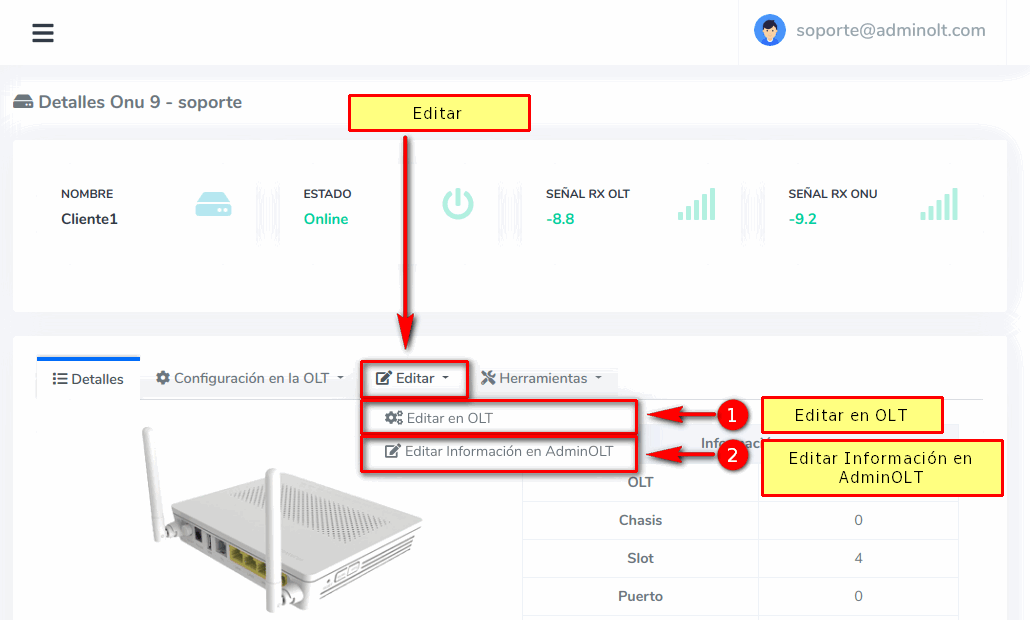Choose Editar Información en AdminOLT

508,451
